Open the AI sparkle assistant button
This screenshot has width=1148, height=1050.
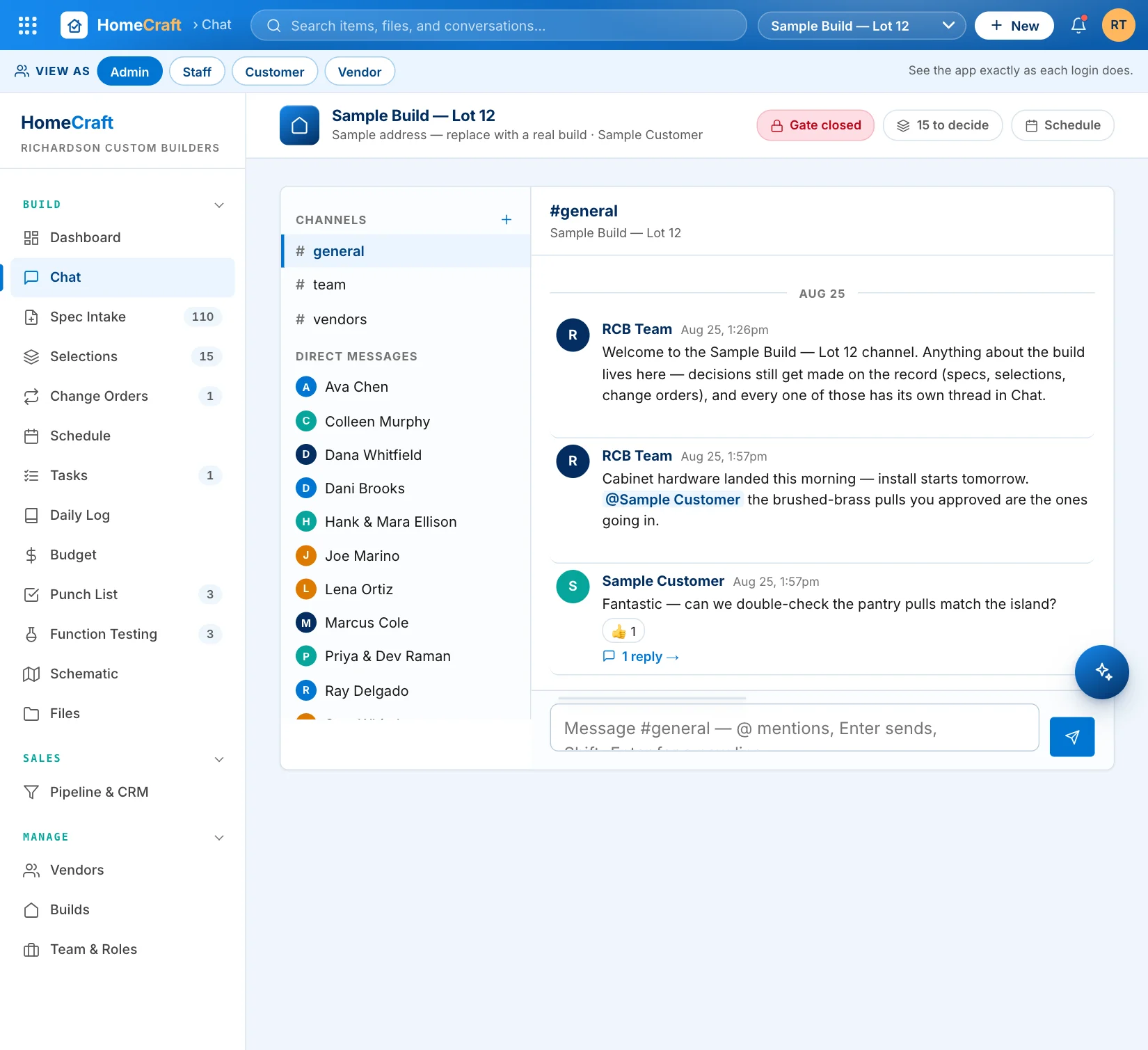1101,671
